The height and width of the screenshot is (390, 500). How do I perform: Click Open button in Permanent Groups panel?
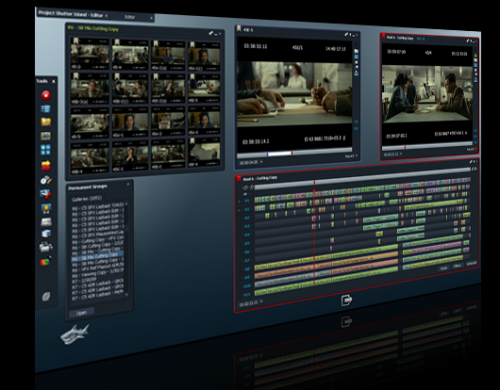82,313
